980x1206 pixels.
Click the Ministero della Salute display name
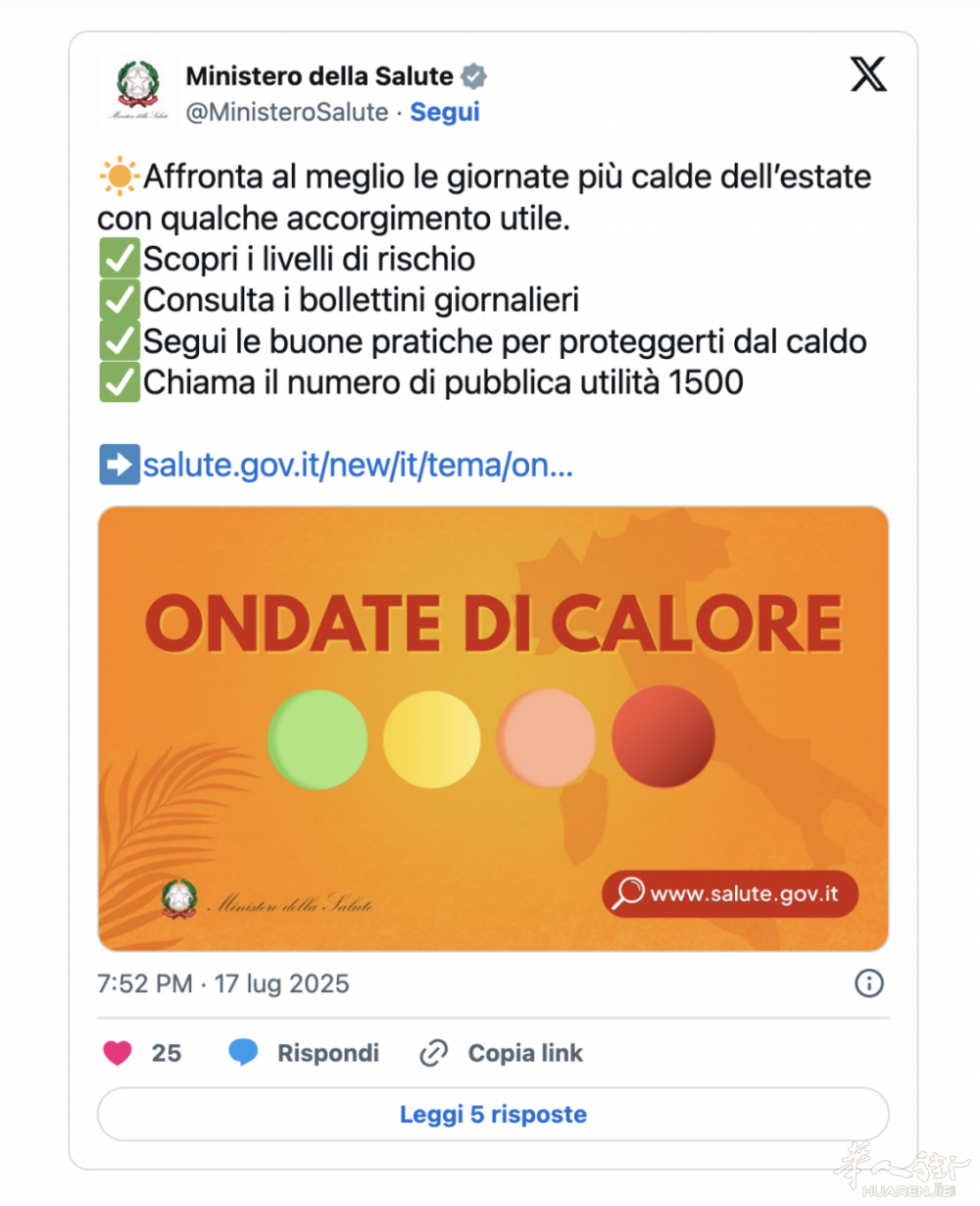[x=319, y=75]
